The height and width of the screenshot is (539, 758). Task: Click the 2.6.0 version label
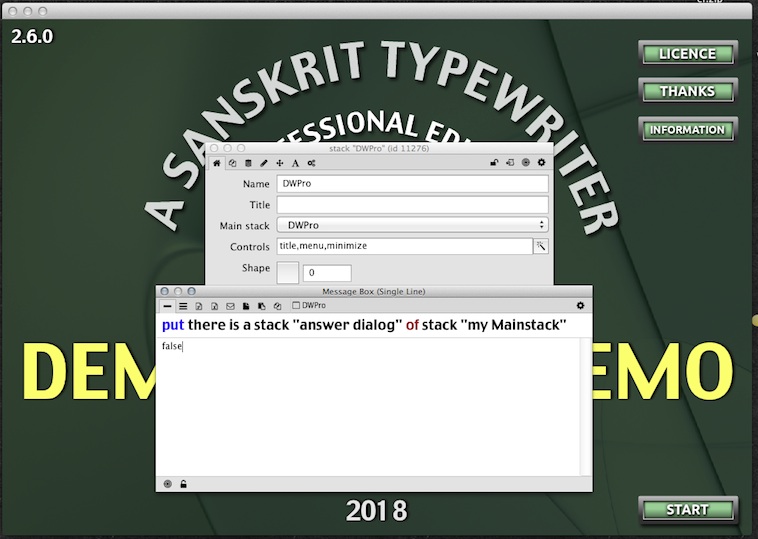32,37
